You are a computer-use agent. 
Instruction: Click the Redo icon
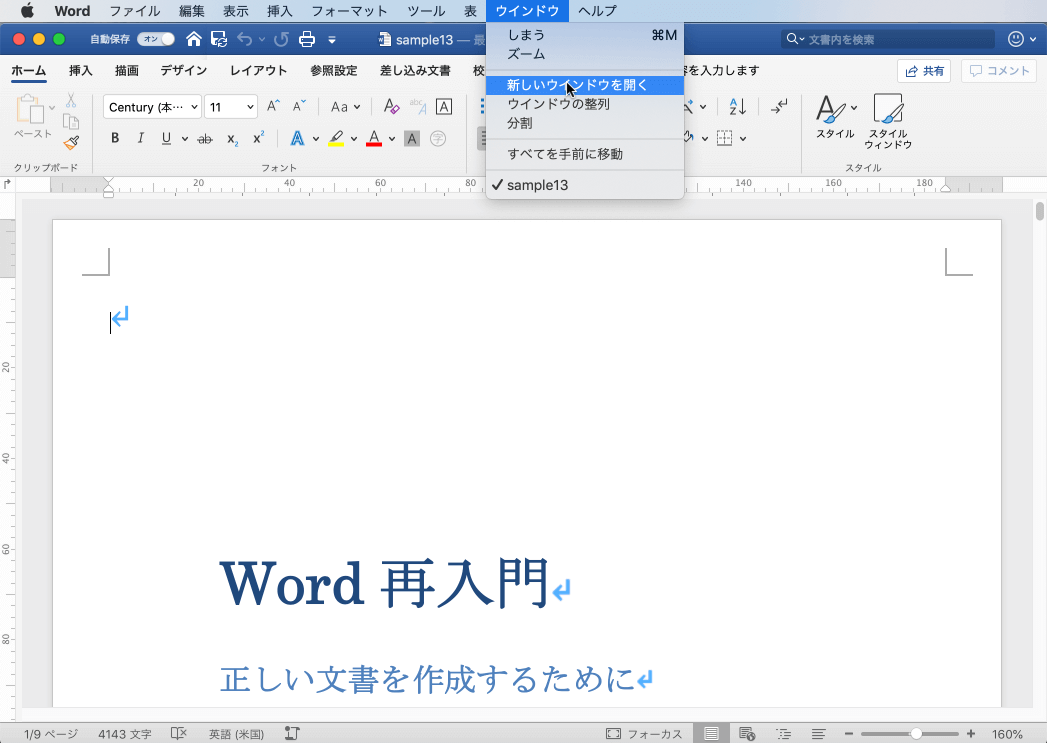point(281,39)
